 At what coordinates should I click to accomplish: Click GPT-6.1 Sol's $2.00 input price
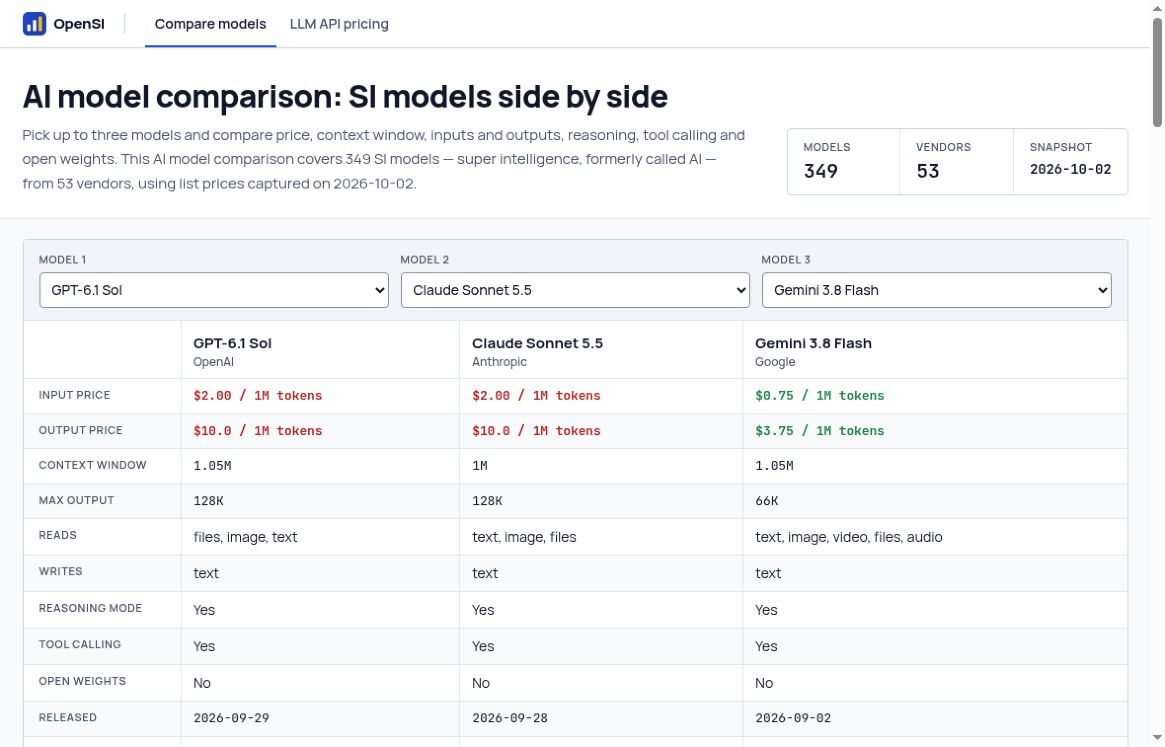(x=258, y=395)
